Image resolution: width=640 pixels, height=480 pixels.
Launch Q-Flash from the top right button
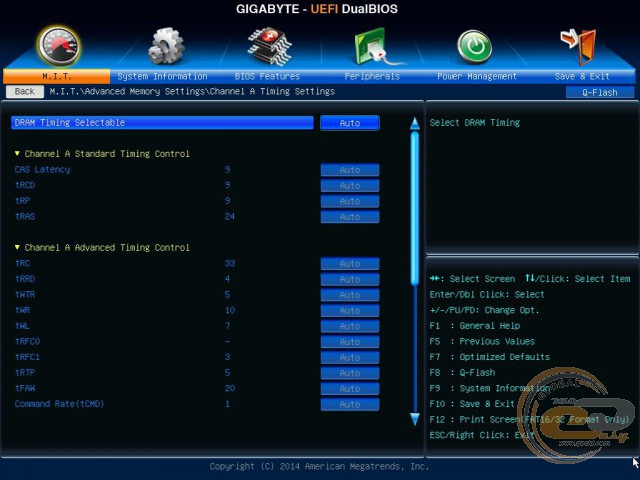600,92
